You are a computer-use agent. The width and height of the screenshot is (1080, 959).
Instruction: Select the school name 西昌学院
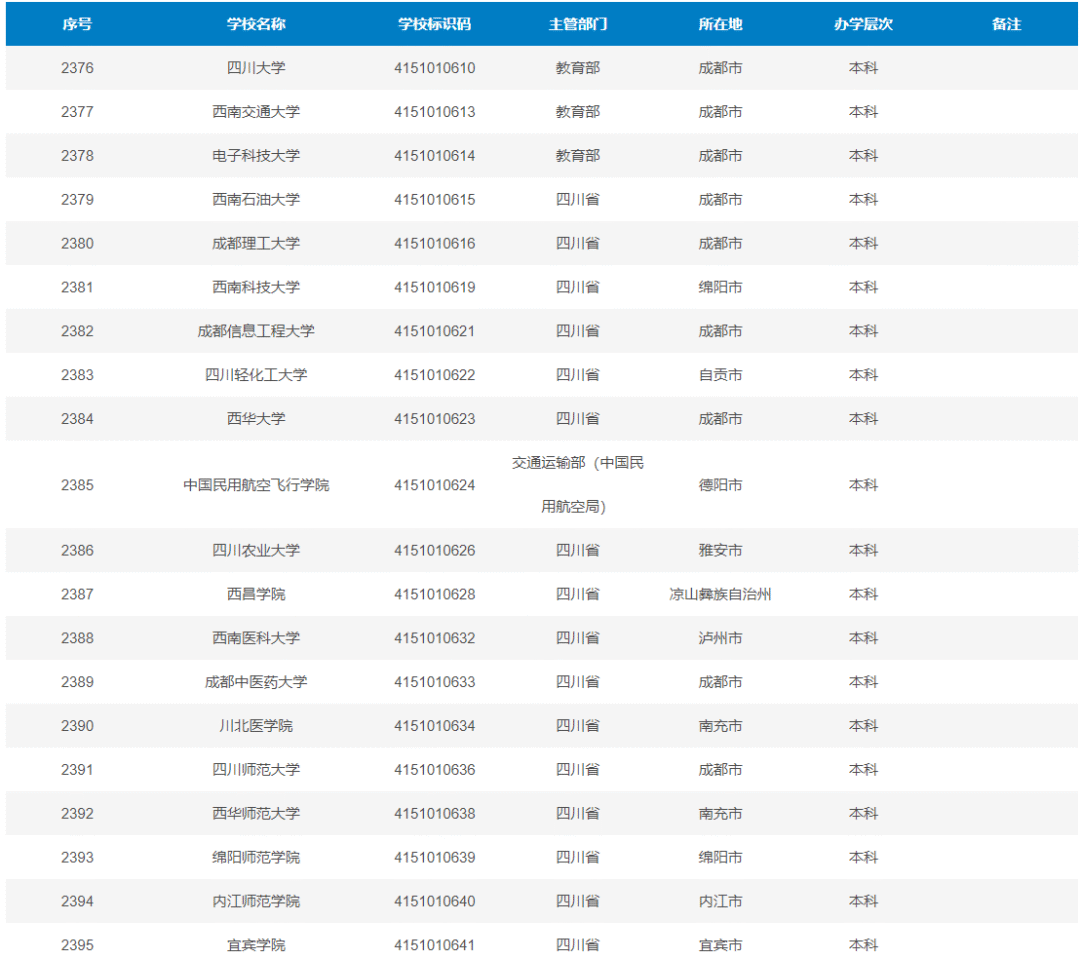click(x=256, y=595)
